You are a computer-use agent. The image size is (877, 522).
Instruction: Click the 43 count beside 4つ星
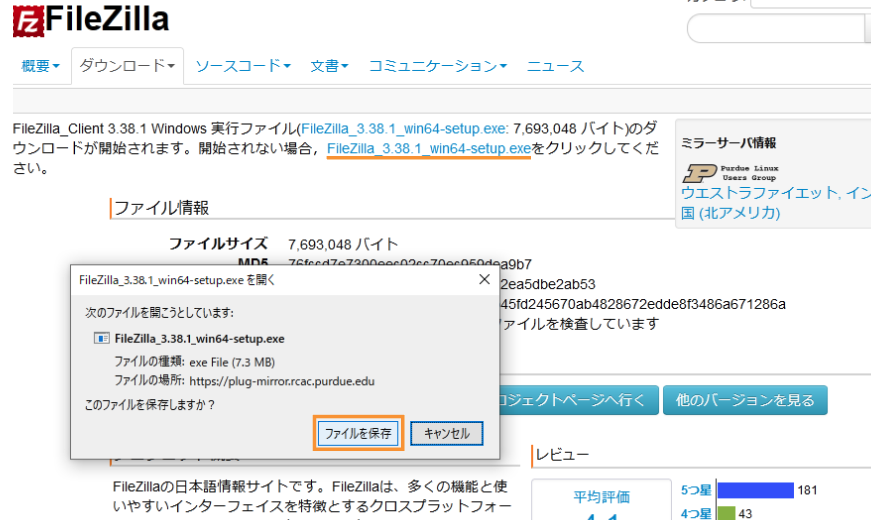coord(745,514)
